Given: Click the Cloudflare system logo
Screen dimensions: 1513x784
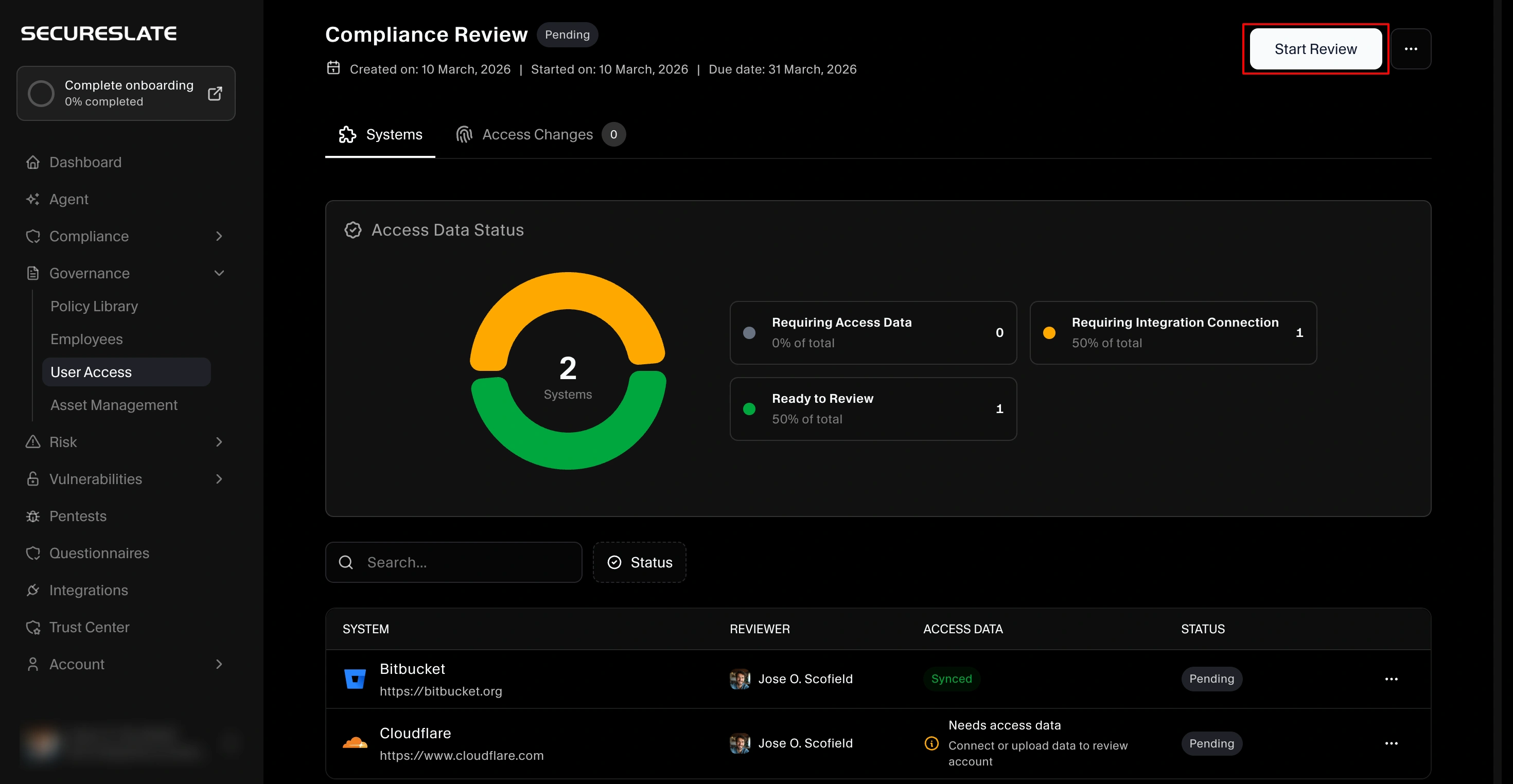Looking at the screenshot, I should tap(355, 743).
